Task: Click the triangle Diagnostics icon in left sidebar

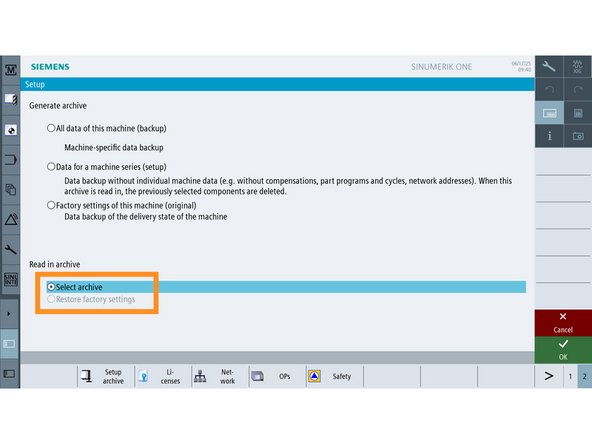Action: pos(11,219)
